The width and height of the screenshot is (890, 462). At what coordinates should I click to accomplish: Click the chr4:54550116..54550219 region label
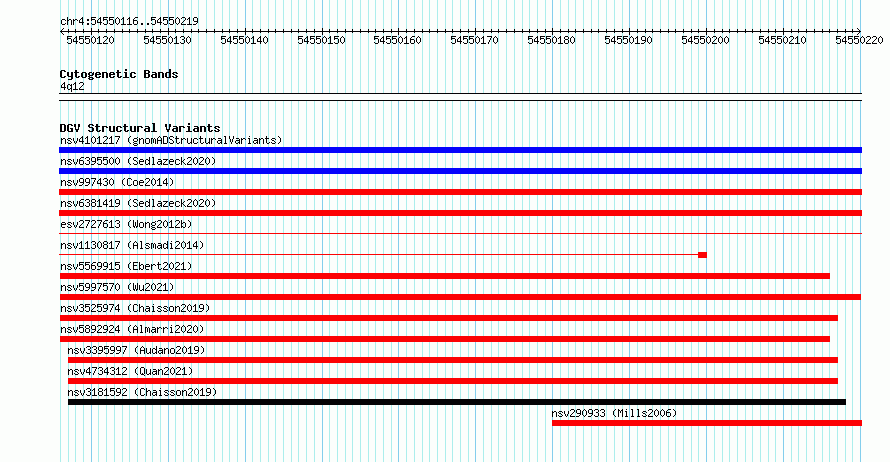[x=129, y=22]
